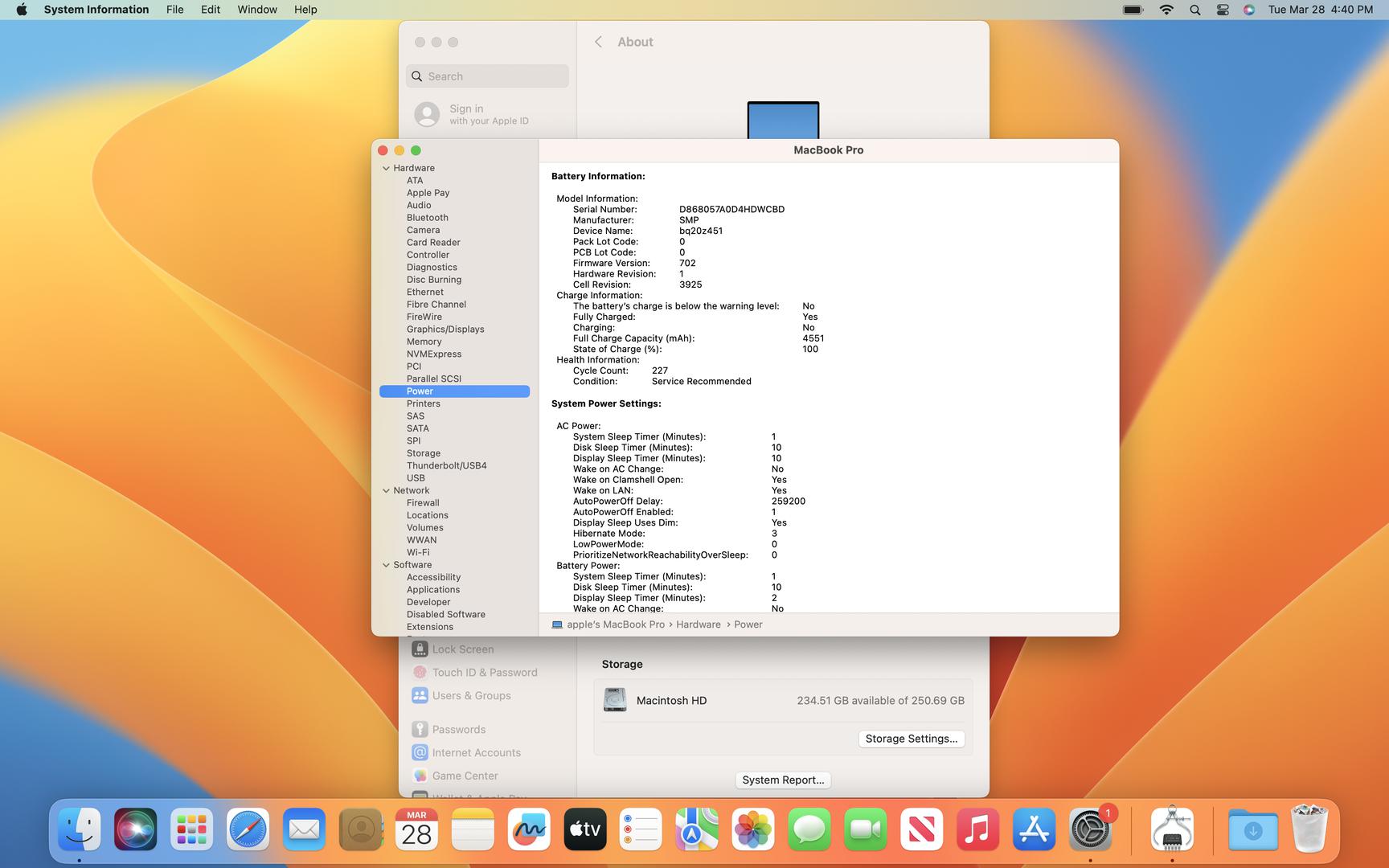Screen dimensions: 1389x868
Task: Open Apple menu
Action: 22,10
